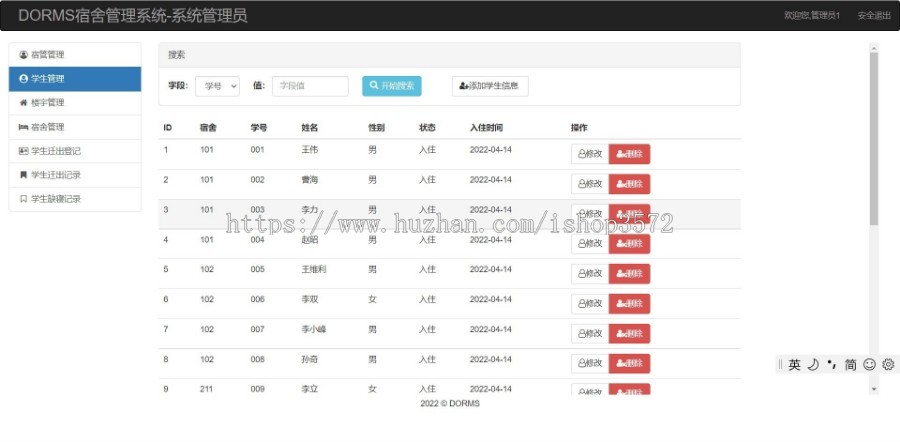This screenshot has width=900, height=442.
Task: Click the scrollbar up arrow
Action: click(x=874, y=48)
